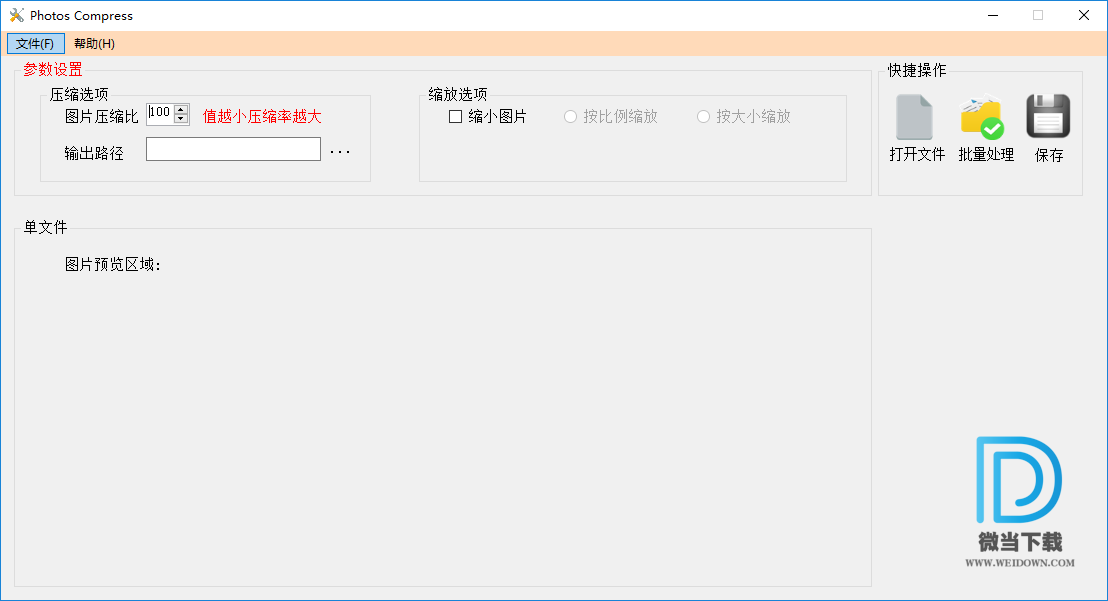Click the 输出路径 text input box

233,149
